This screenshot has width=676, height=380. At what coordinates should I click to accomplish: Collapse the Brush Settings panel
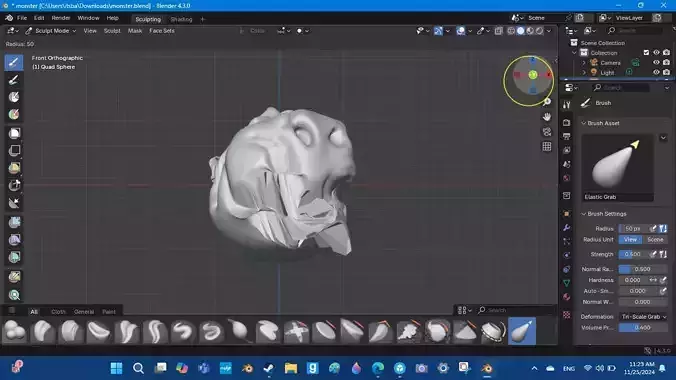click(x=583, y=214)
